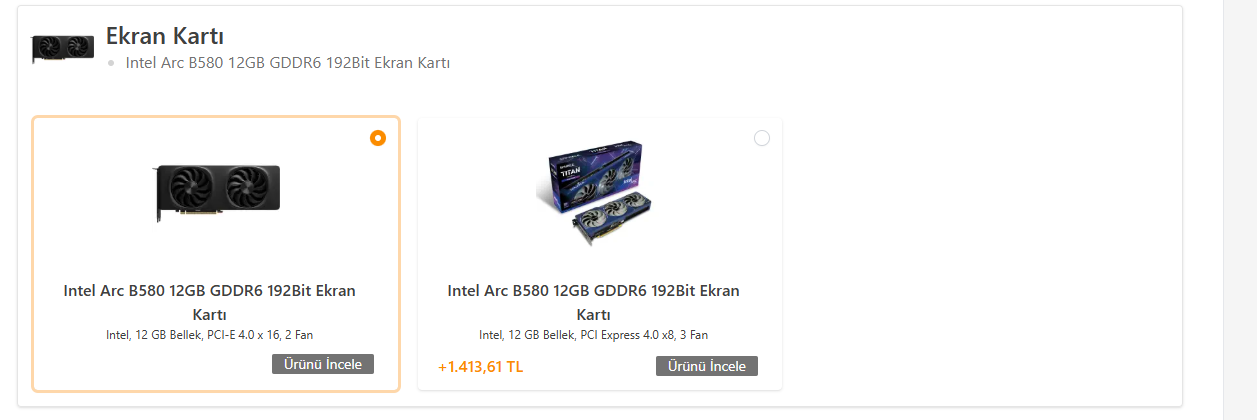Click the small graphics card icon beside Ekran Kartı
The height and width of the screenshot is (420, 1257).
pos(63,48)
